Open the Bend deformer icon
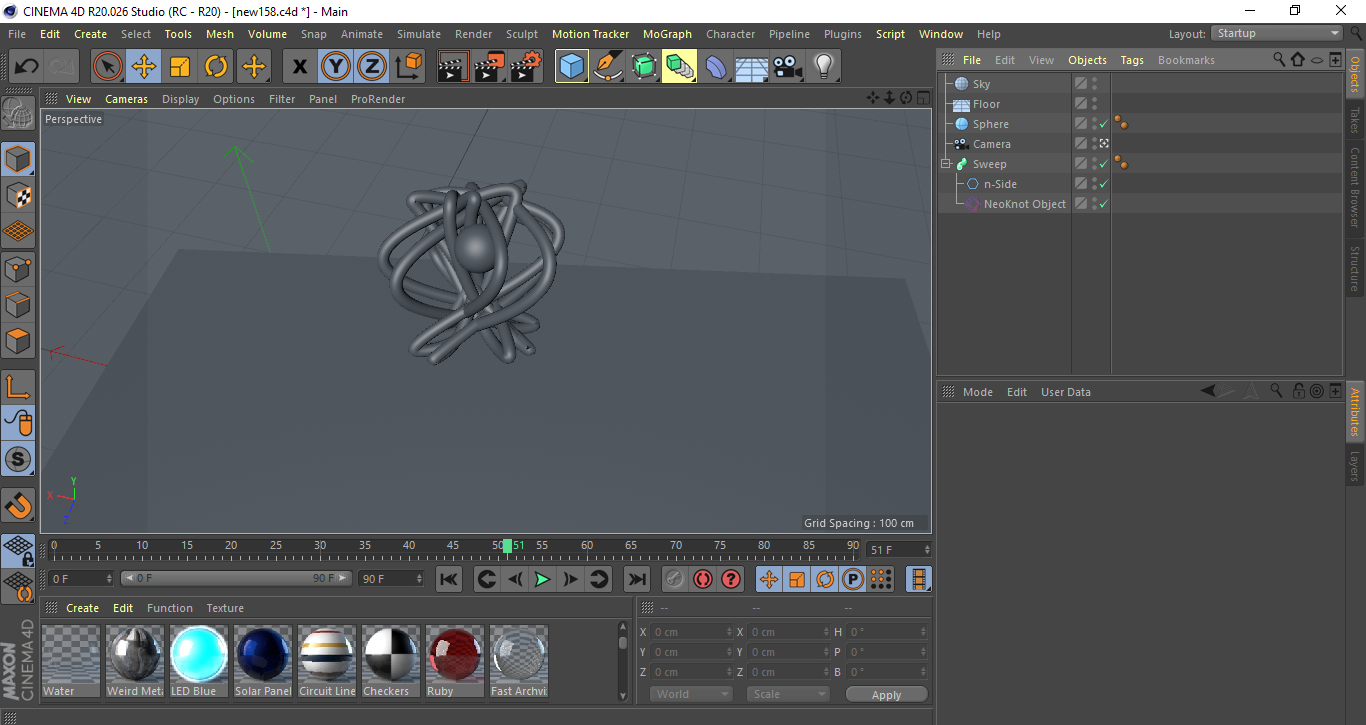The image size is (1366, 725). click(716, 67)
